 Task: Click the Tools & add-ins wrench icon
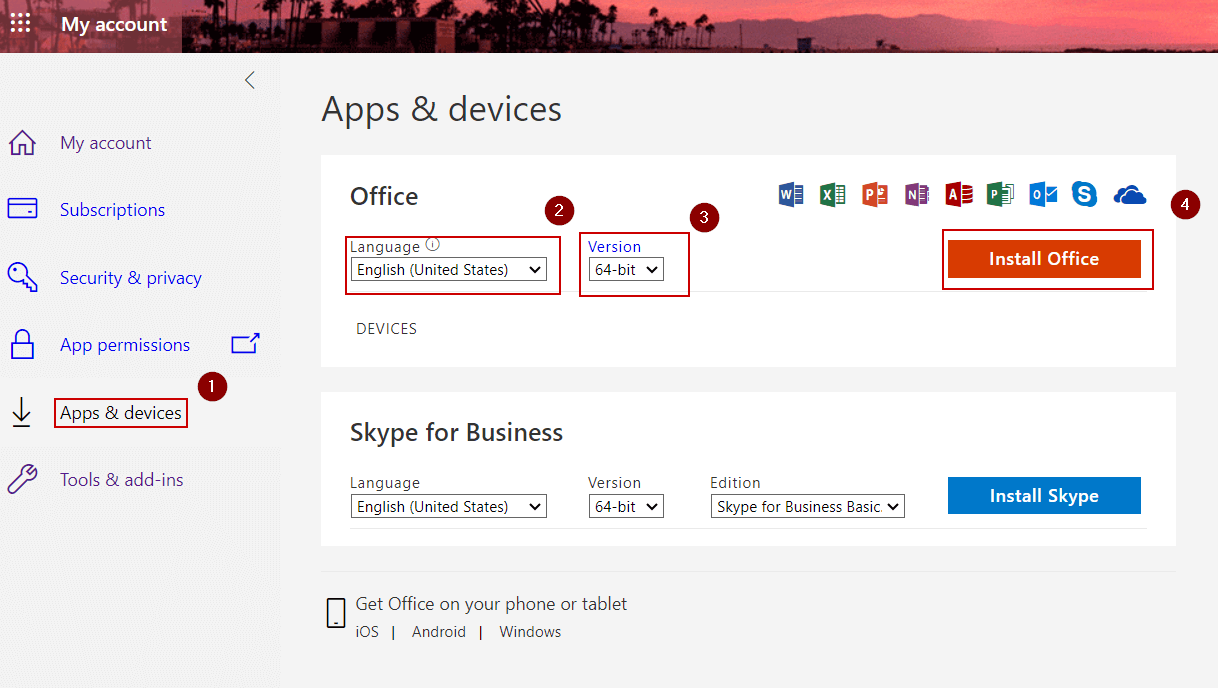coord(22,479)
